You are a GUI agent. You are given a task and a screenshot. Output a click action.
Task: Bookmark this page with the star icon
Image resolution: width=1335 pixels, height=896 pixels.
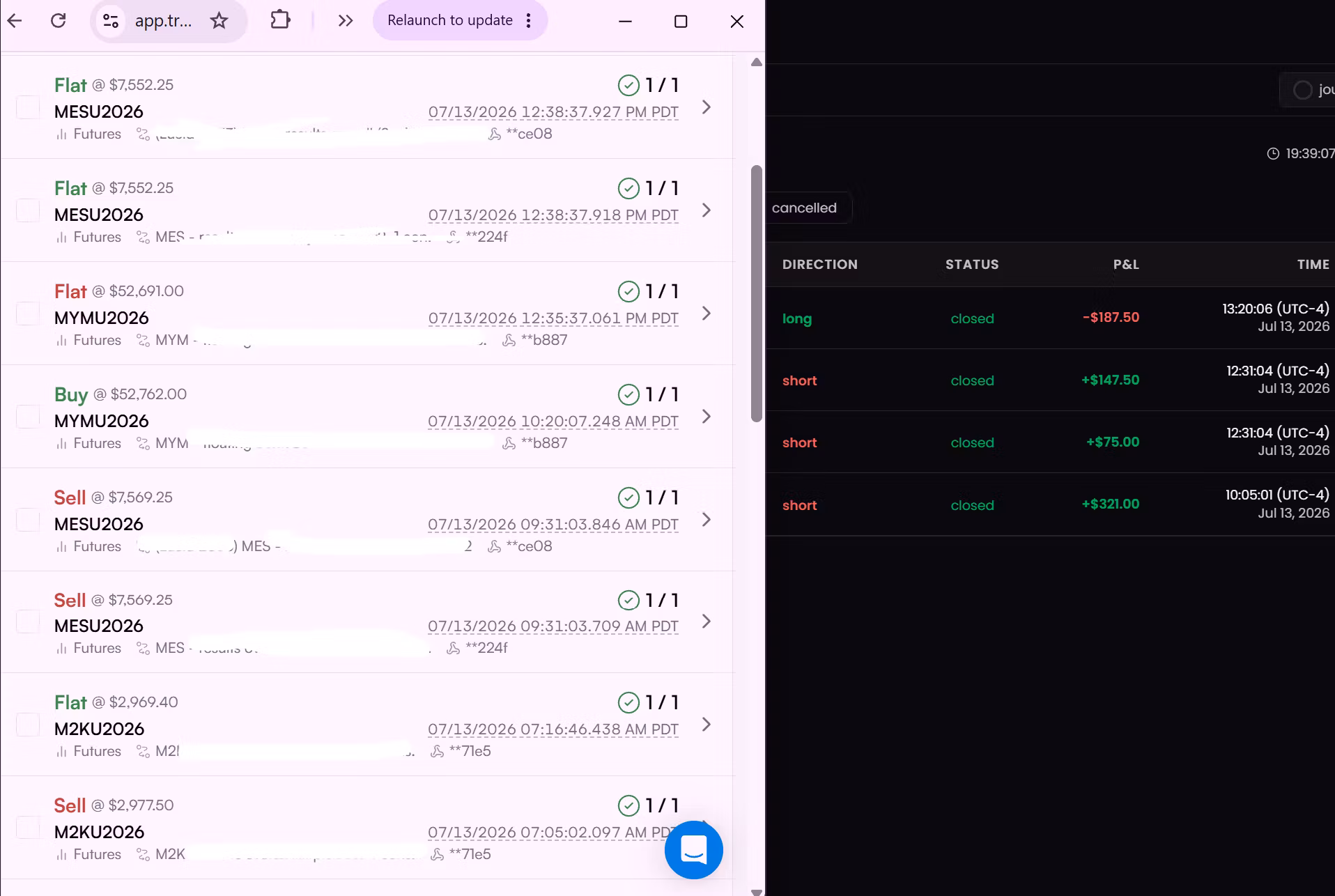click(x=219, y=21)
